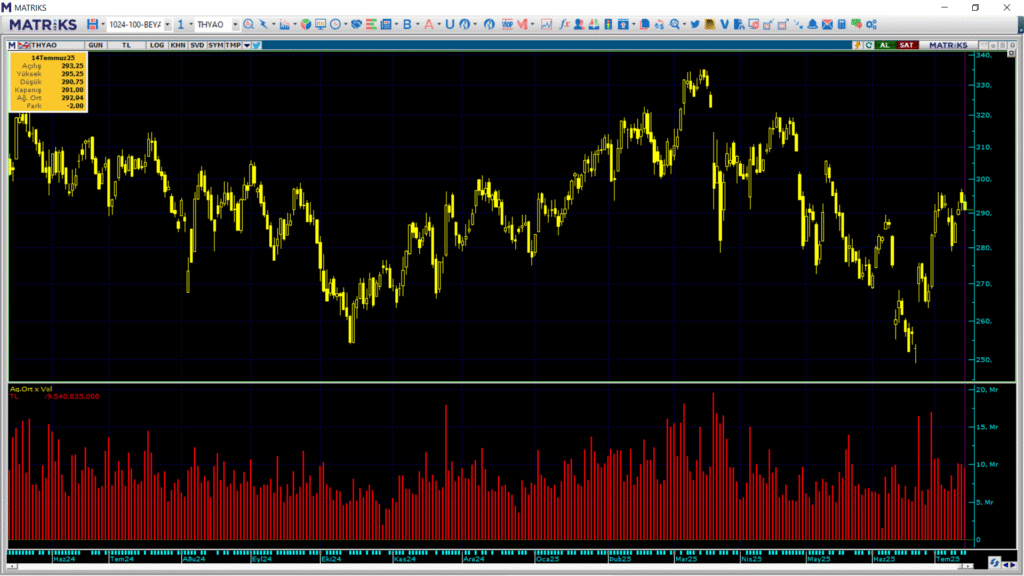Select the GUN period tab
This screenshot has height=576, width=1024.
96,45
